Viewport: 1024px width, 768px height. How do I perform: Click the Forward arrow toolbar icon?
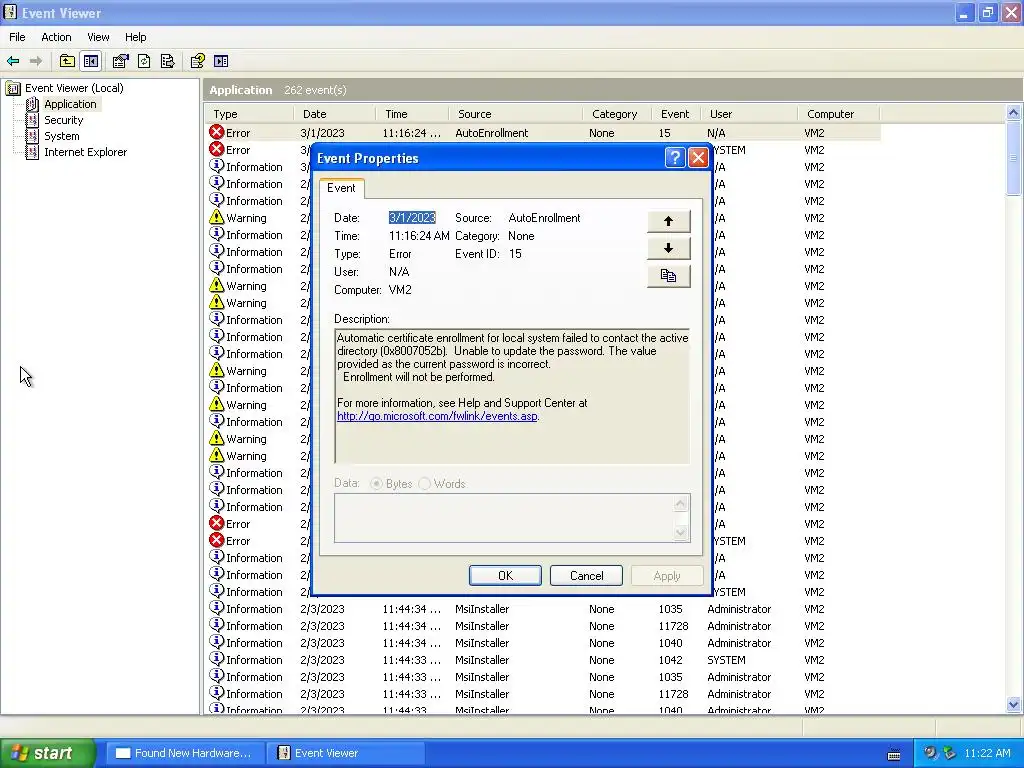36,61
